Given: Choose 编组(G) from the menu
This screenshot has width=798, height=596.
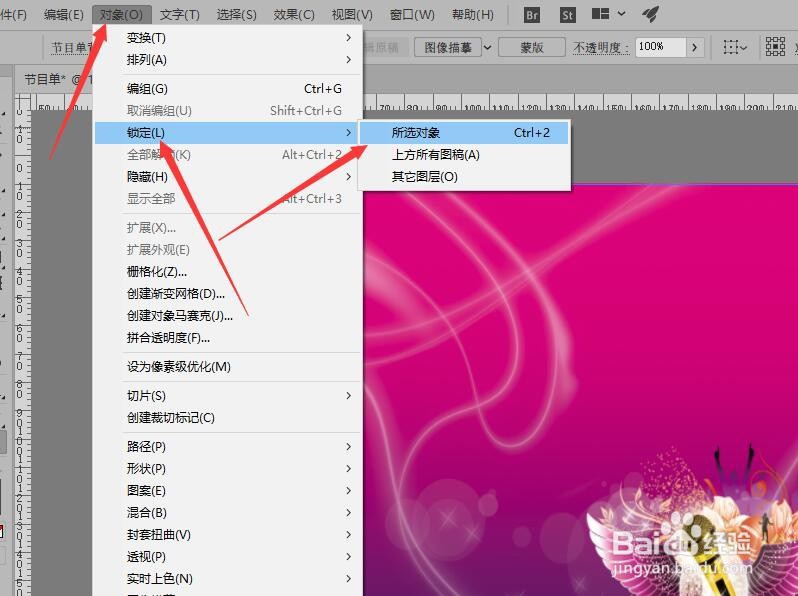Looking at the screenshot, I should click(x=227, y=89).
